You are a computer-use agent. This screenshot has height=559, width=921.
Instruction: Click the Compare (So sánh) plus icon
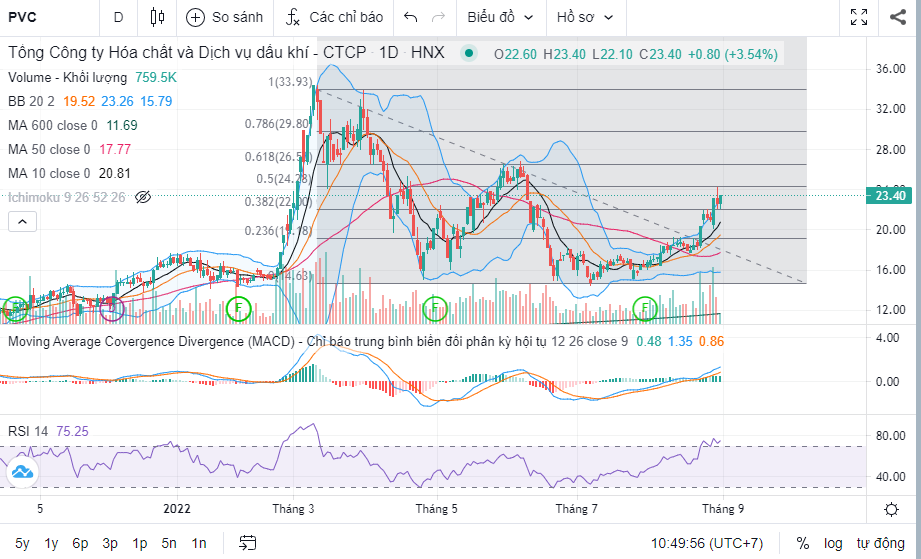(x=196, y=17)
